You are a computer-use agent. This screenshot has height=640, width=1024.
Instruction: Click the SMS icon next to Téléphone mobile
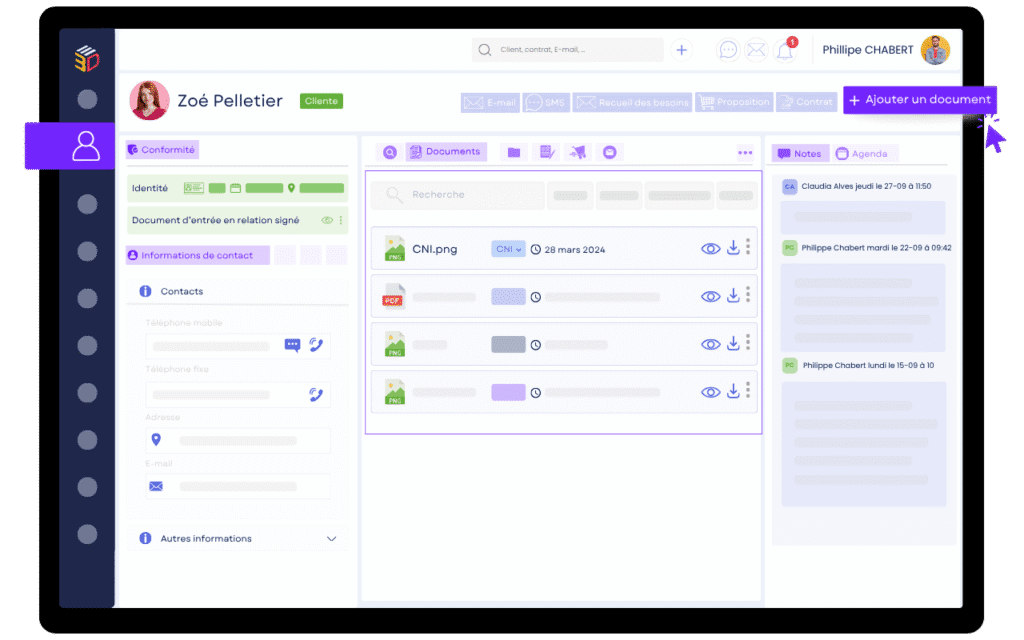coord(293,345)
